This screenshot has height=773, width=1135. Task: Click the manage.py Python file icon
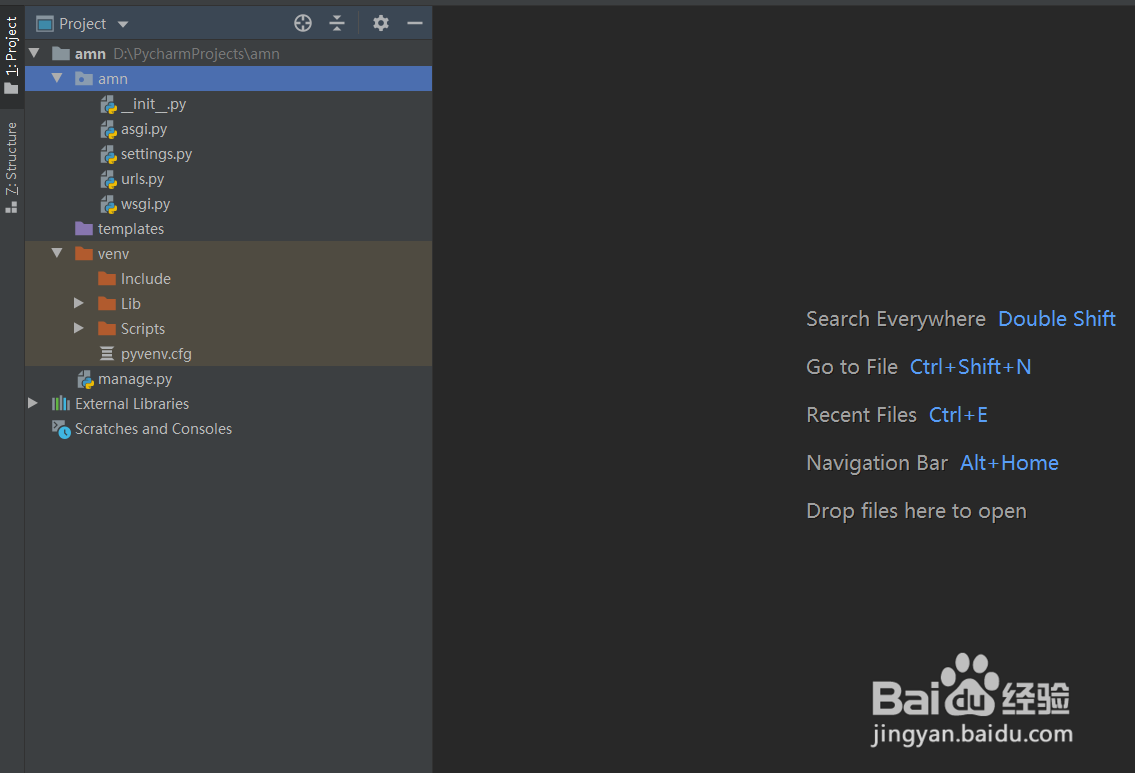coord(86,379)
